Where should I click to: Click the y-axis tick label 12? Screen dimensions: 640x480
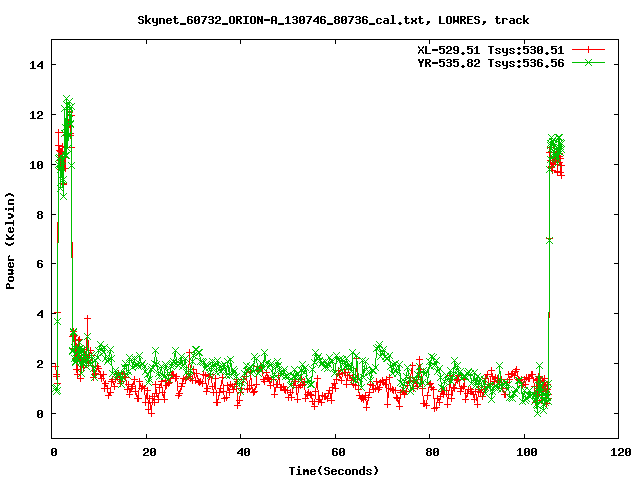coord(36,115)
